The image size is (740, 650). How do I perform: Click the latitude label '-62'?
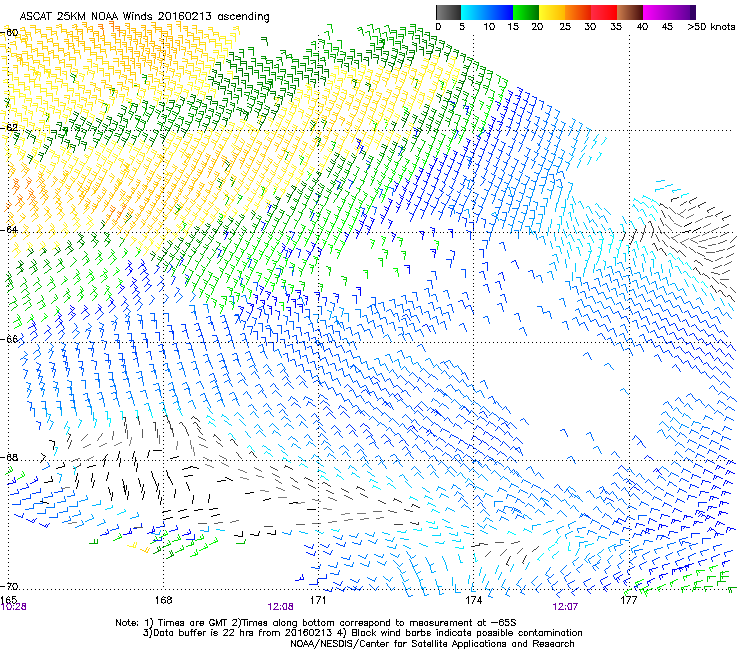(x=9, y=127)
